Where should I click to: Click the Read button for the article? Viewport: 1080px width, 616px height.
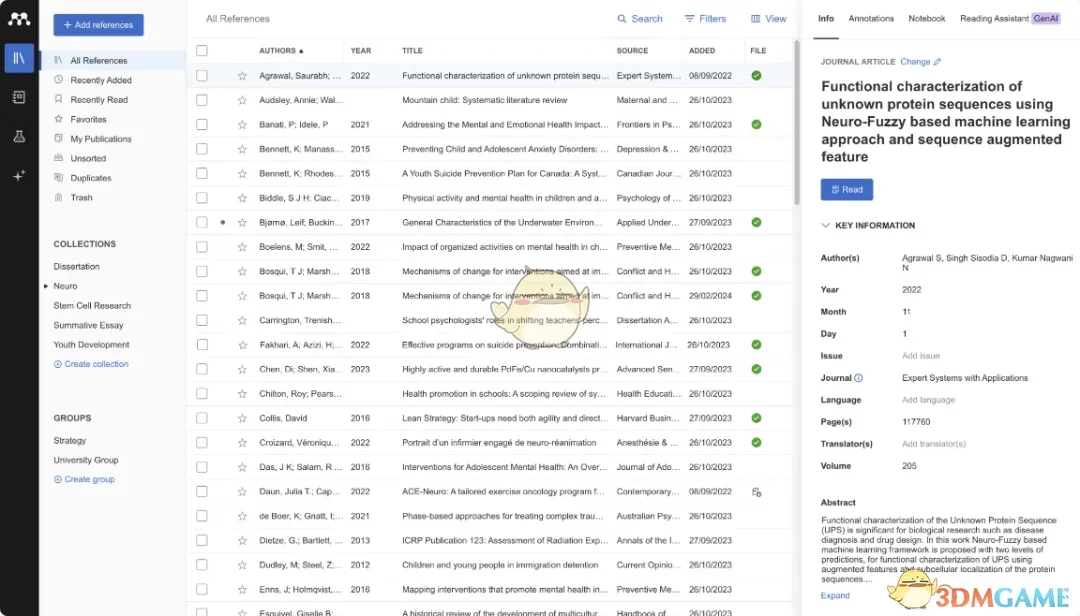pos(846,190)
